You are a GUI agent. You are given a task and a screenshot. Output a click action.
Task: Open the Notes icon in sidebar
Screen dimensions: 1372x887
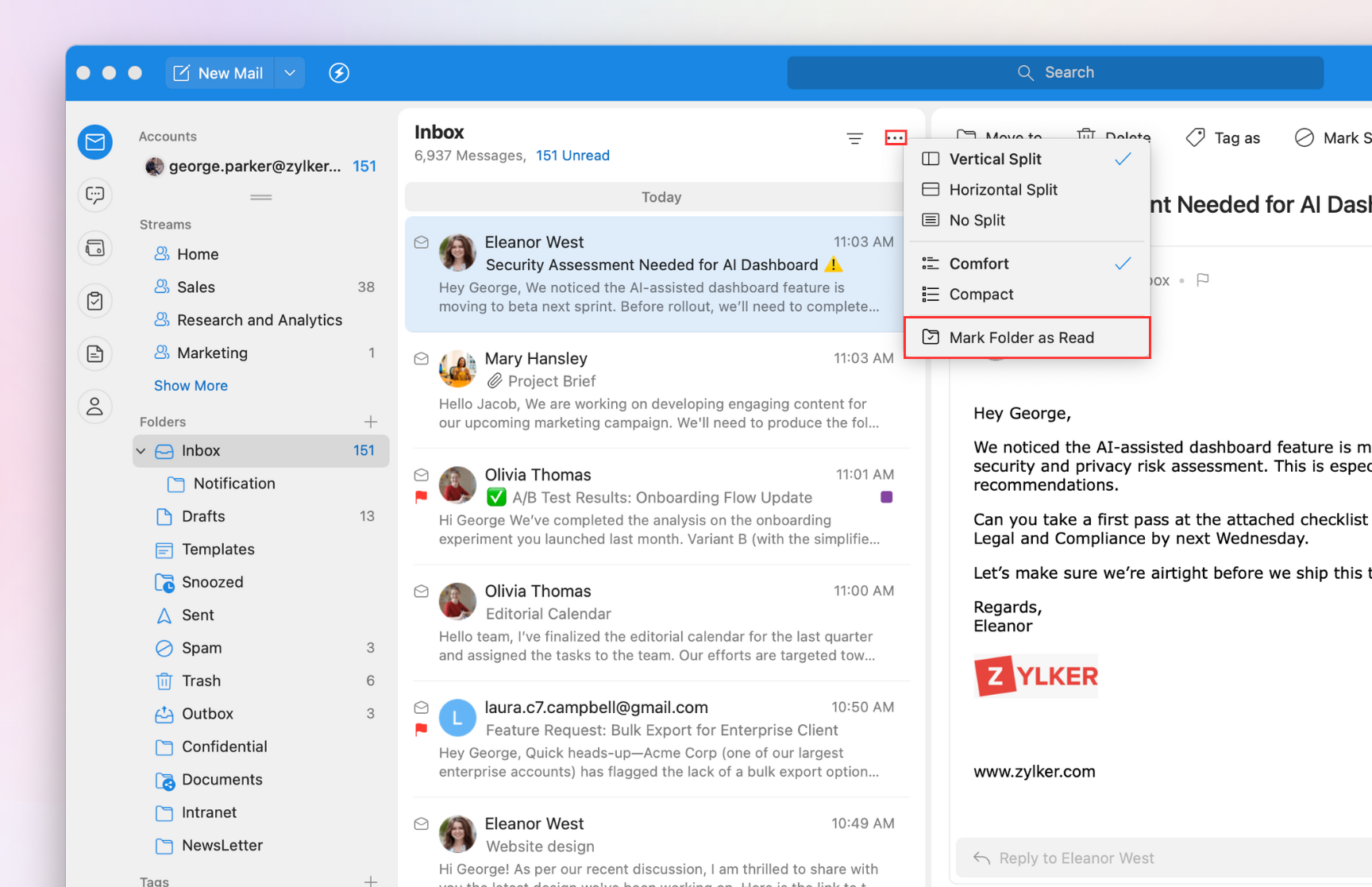coord(95,354)
